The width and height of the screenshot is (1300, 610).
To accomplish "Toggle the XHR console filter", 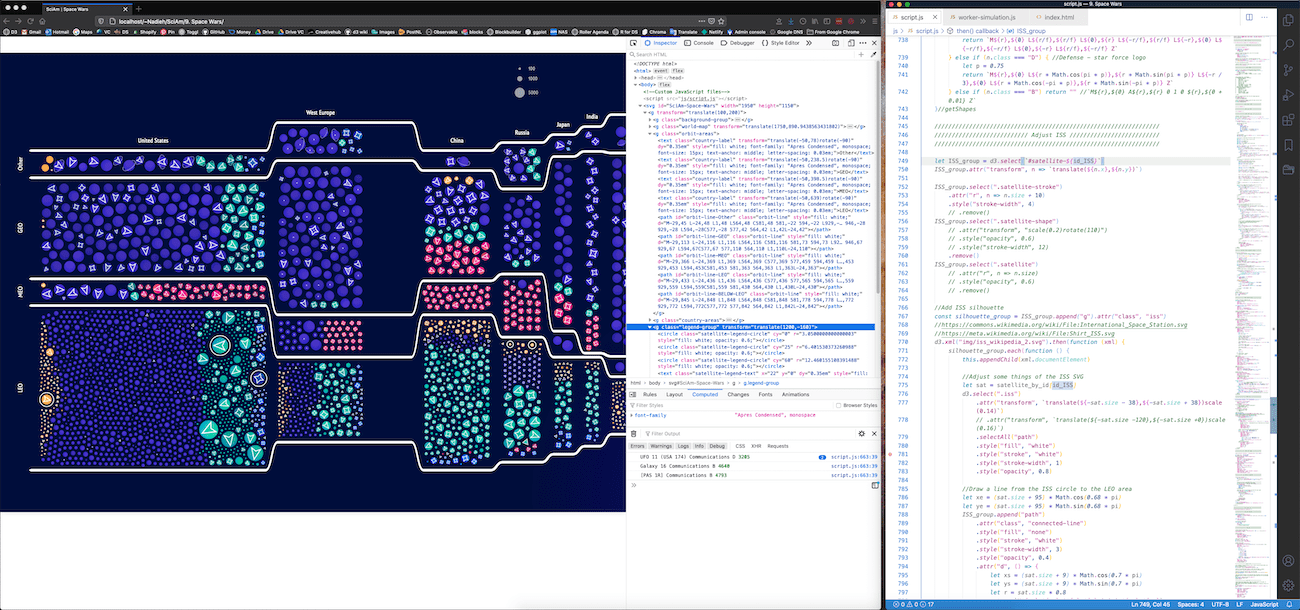I will pyautogui.click(x=757, y=446).
